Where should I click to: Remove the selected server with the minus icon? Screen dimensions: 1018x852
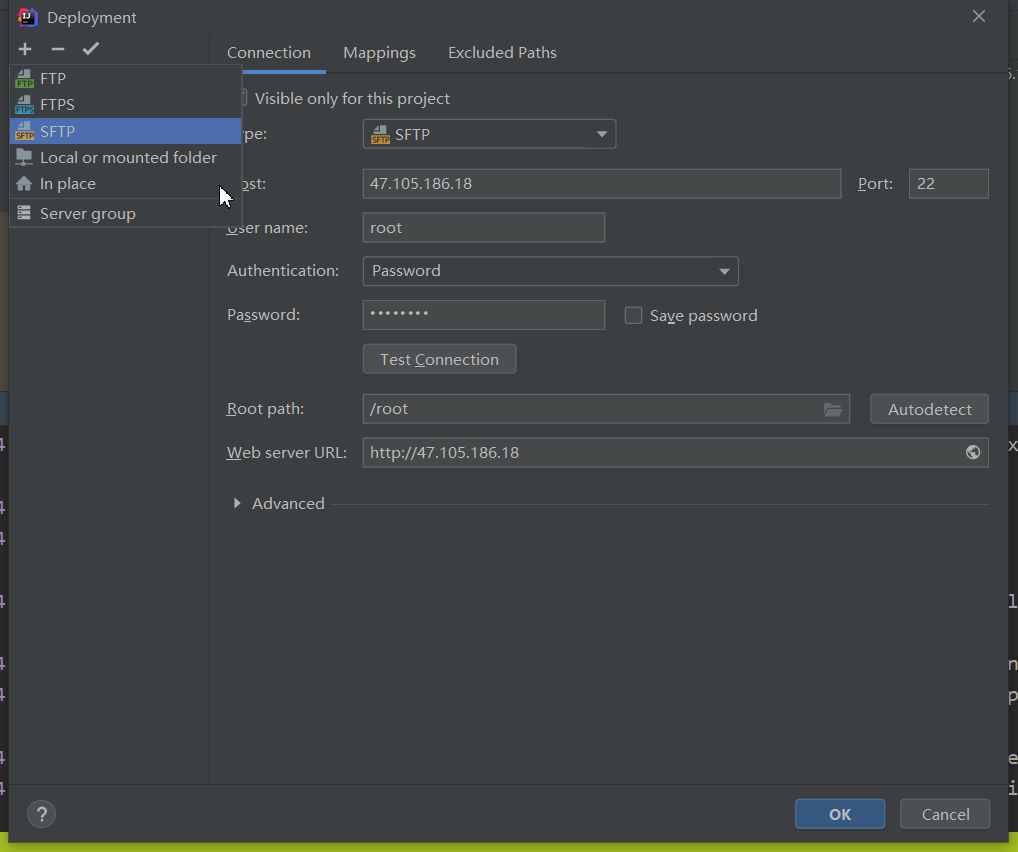click(58, 49)
